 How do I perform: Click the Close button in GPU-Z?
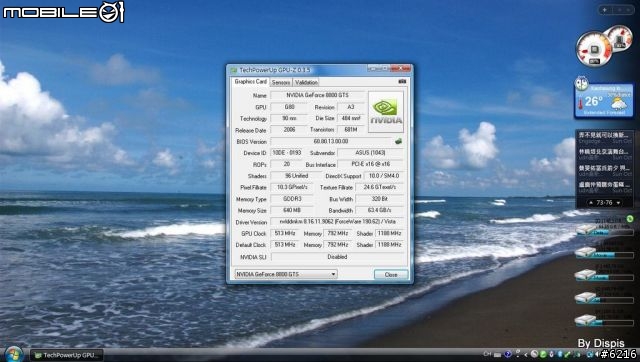(x=391, y=275)
